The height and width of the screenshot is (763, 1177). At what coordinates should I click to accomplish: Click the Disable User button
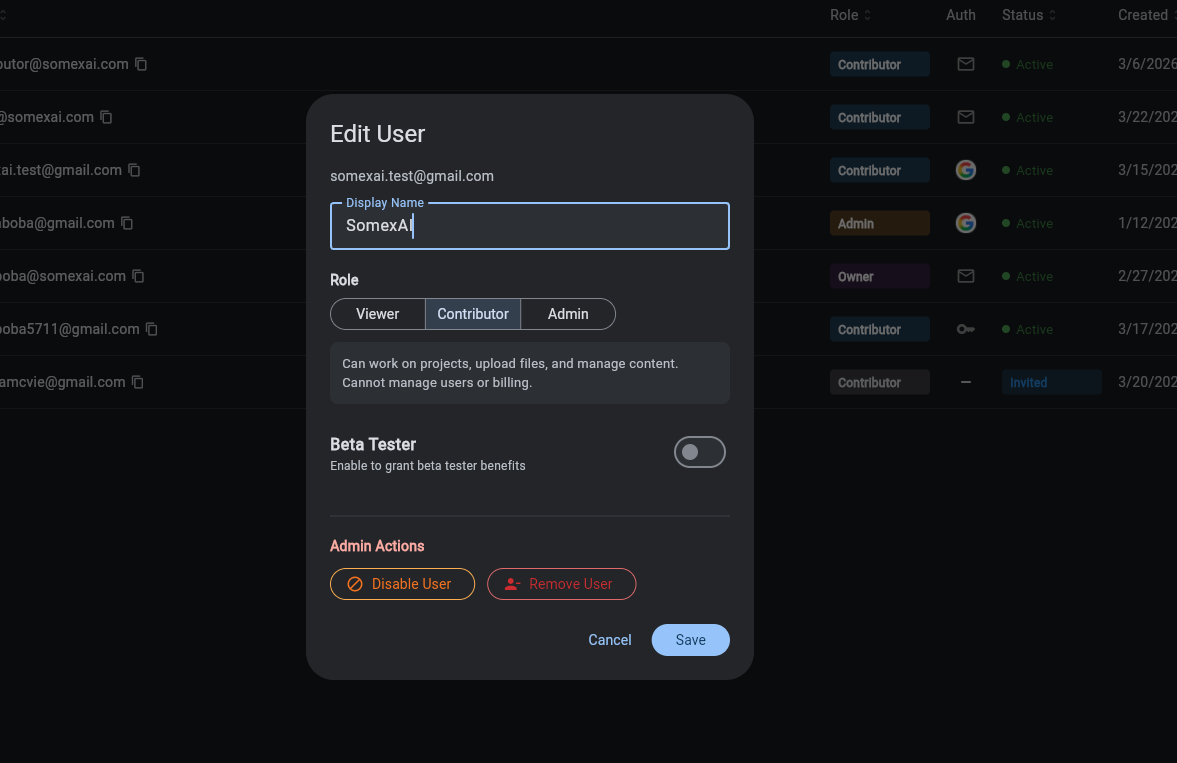click(x=402, y=583)
